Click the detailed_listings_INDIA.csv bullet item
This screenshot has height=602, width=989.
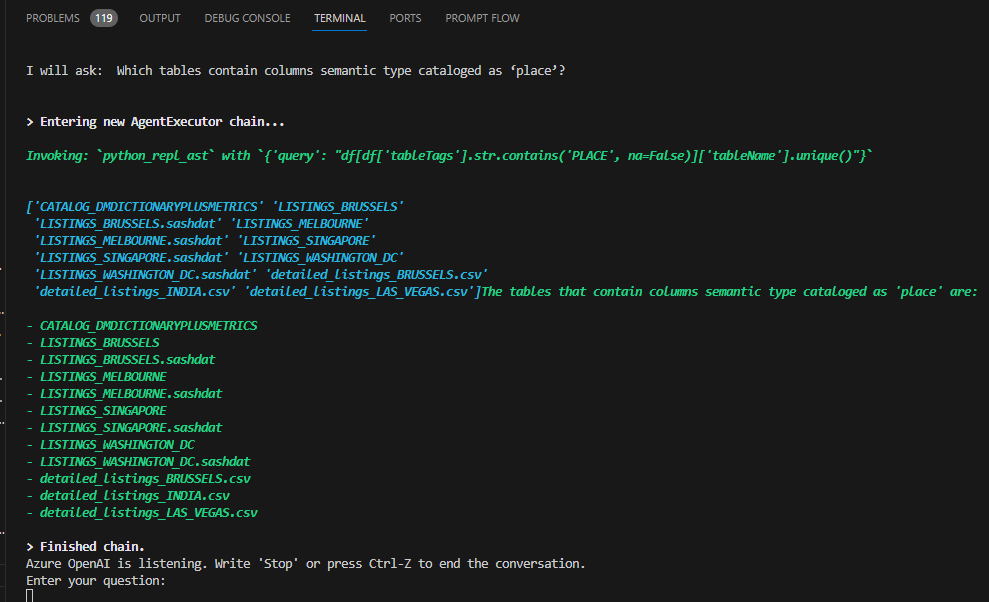coord(135,495)
